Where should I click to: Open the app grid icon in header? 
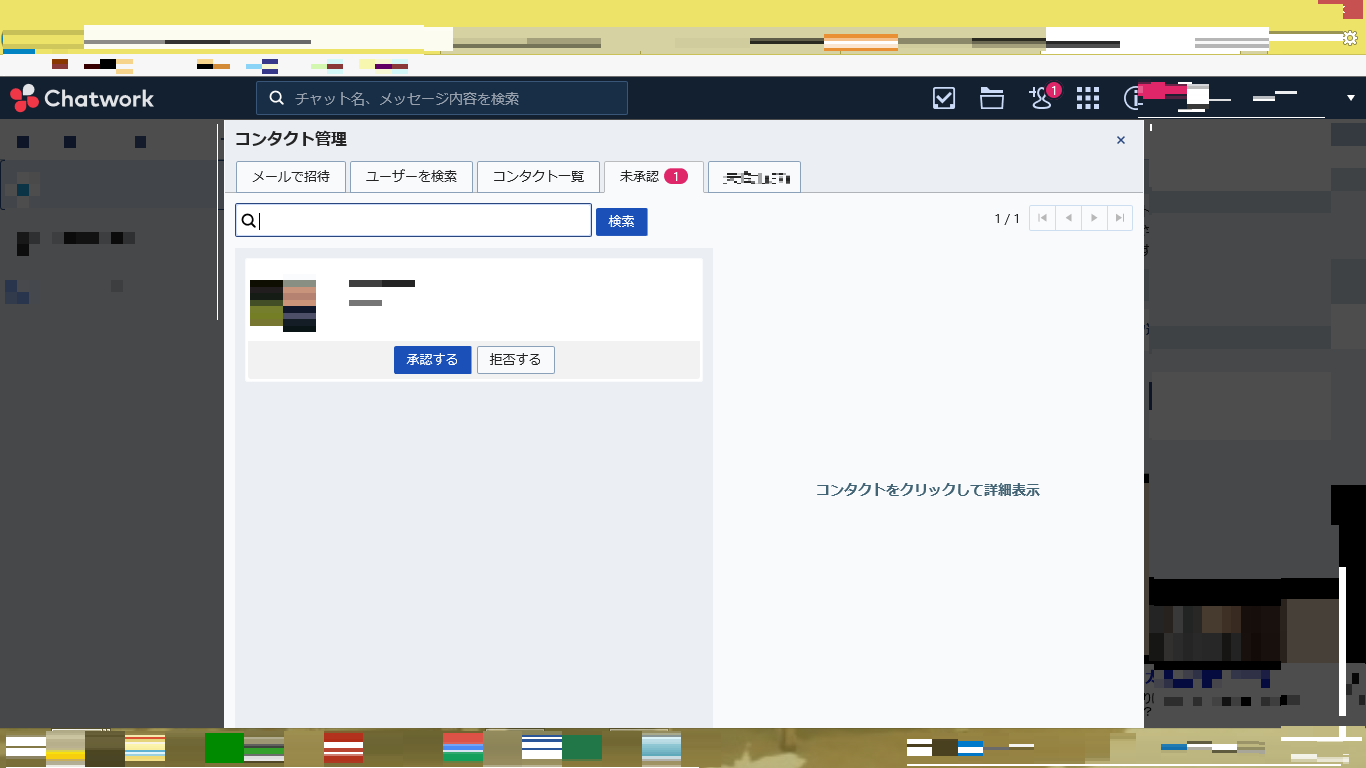(1088, 98)
